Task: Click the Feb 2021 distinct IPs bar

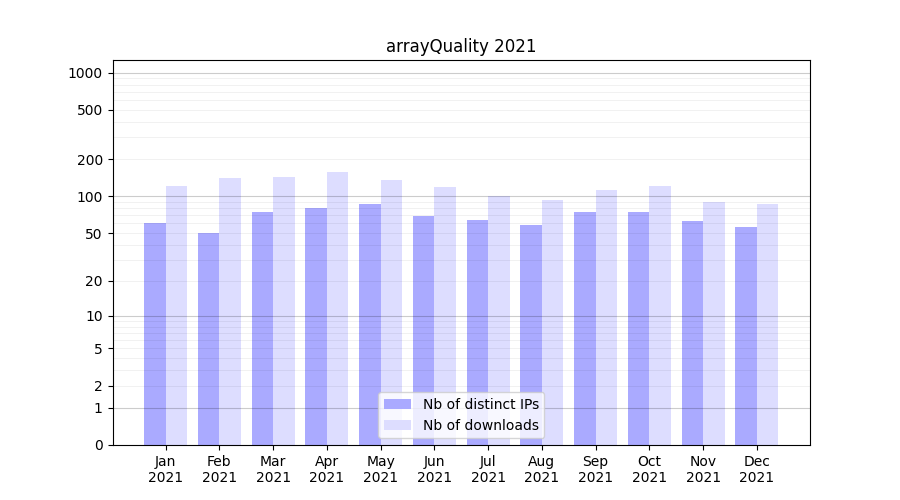Action: pyautogui.click(x=209, y=339)
